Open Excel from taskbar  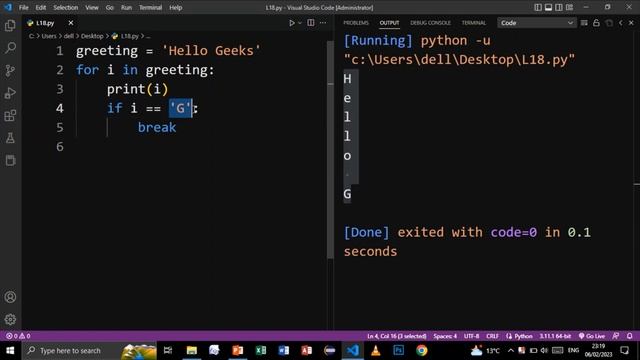click(261, 351)
